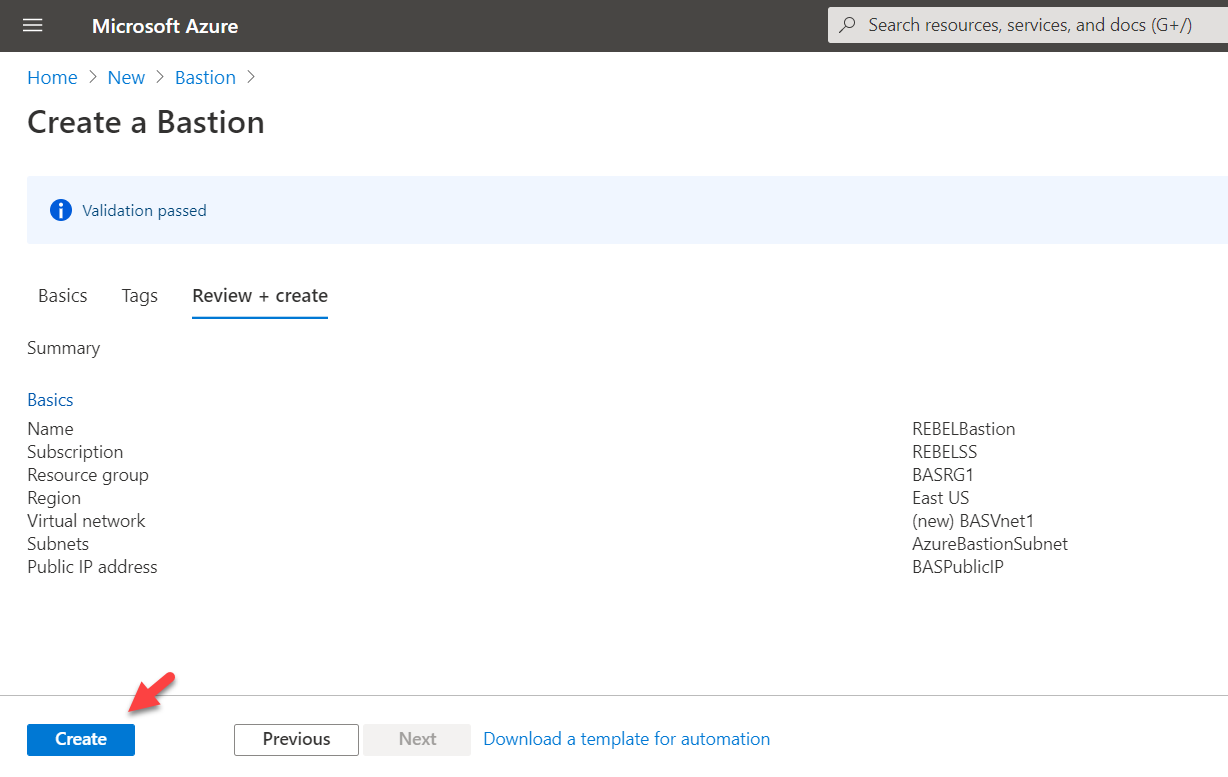Select the BASRG1 resource group value
The width and height of the screenshot is (1228, 777).
click(x=943, y=475)
